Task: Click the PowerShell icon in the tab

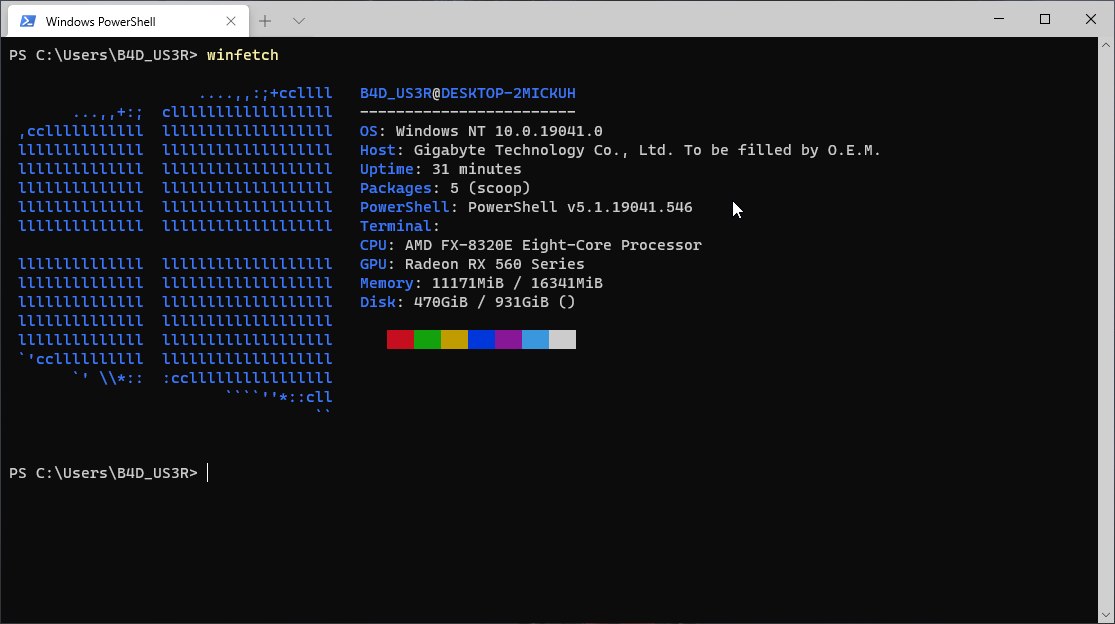Action: click(x=28, y=21)
